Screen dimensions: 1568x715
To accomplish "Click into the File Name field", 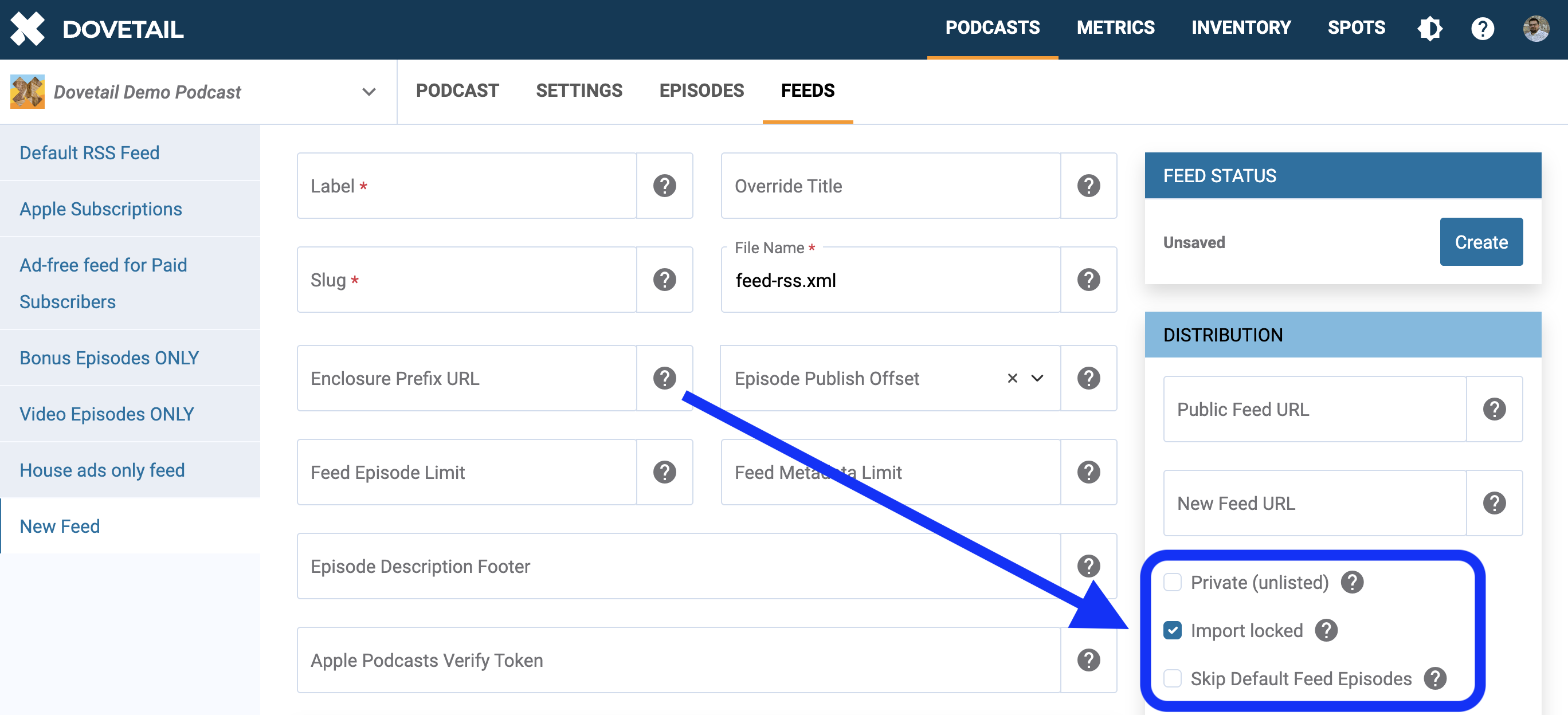I will pos(889,281).
